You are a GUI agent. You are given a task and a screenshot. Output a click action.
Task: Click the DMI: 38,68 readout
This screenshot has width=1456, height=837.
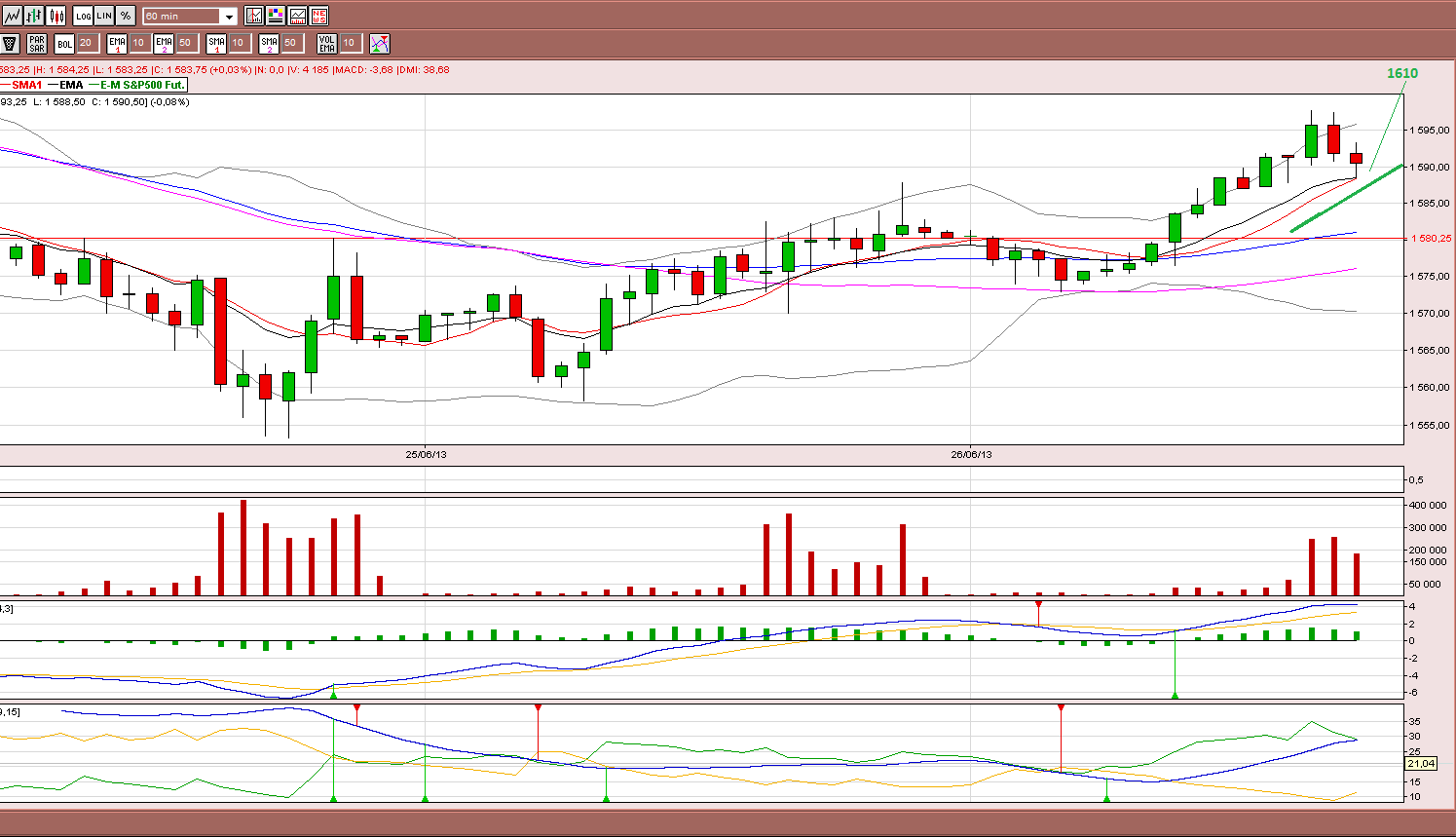pyautogui.click(x=424, y=70)
